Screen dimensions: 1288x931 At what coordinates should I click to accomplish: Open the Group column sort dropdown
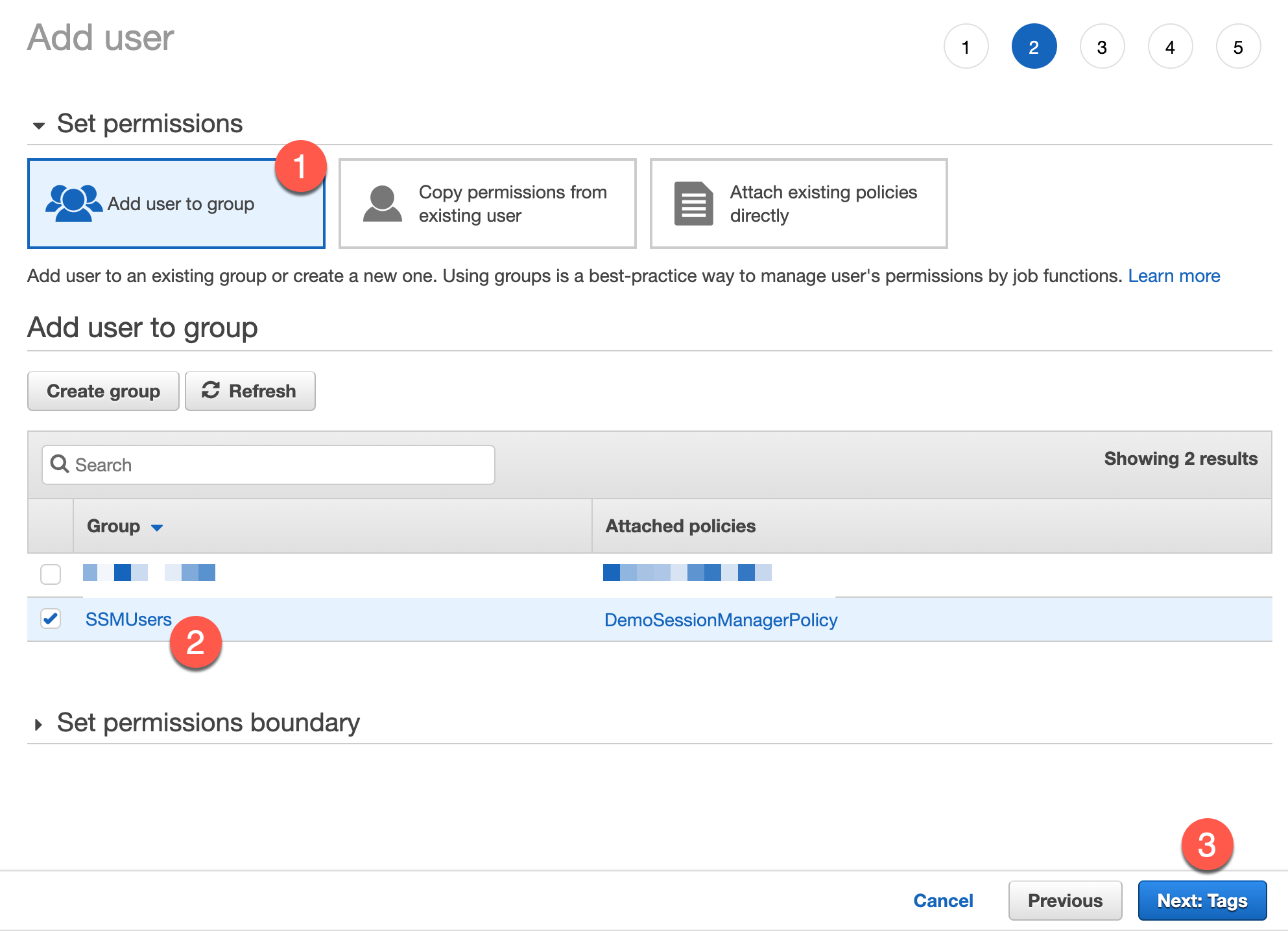pos(158,527)
